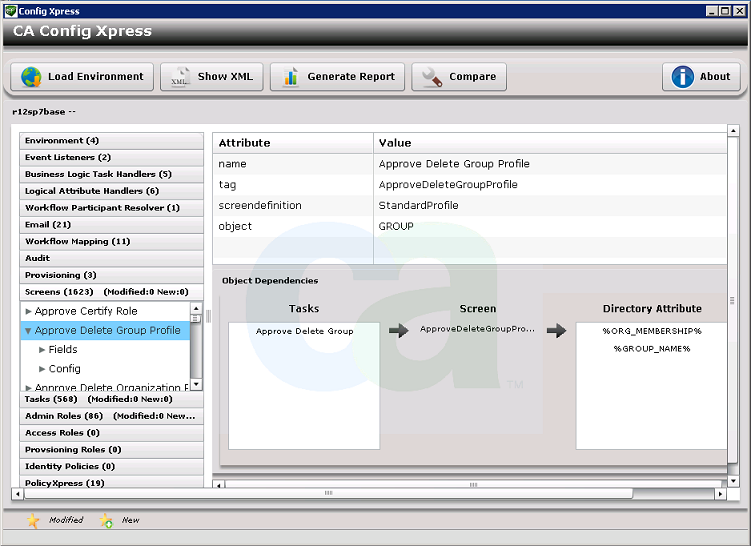
Task: Click the Load Environment globe icon
Action: pos(31,77)
